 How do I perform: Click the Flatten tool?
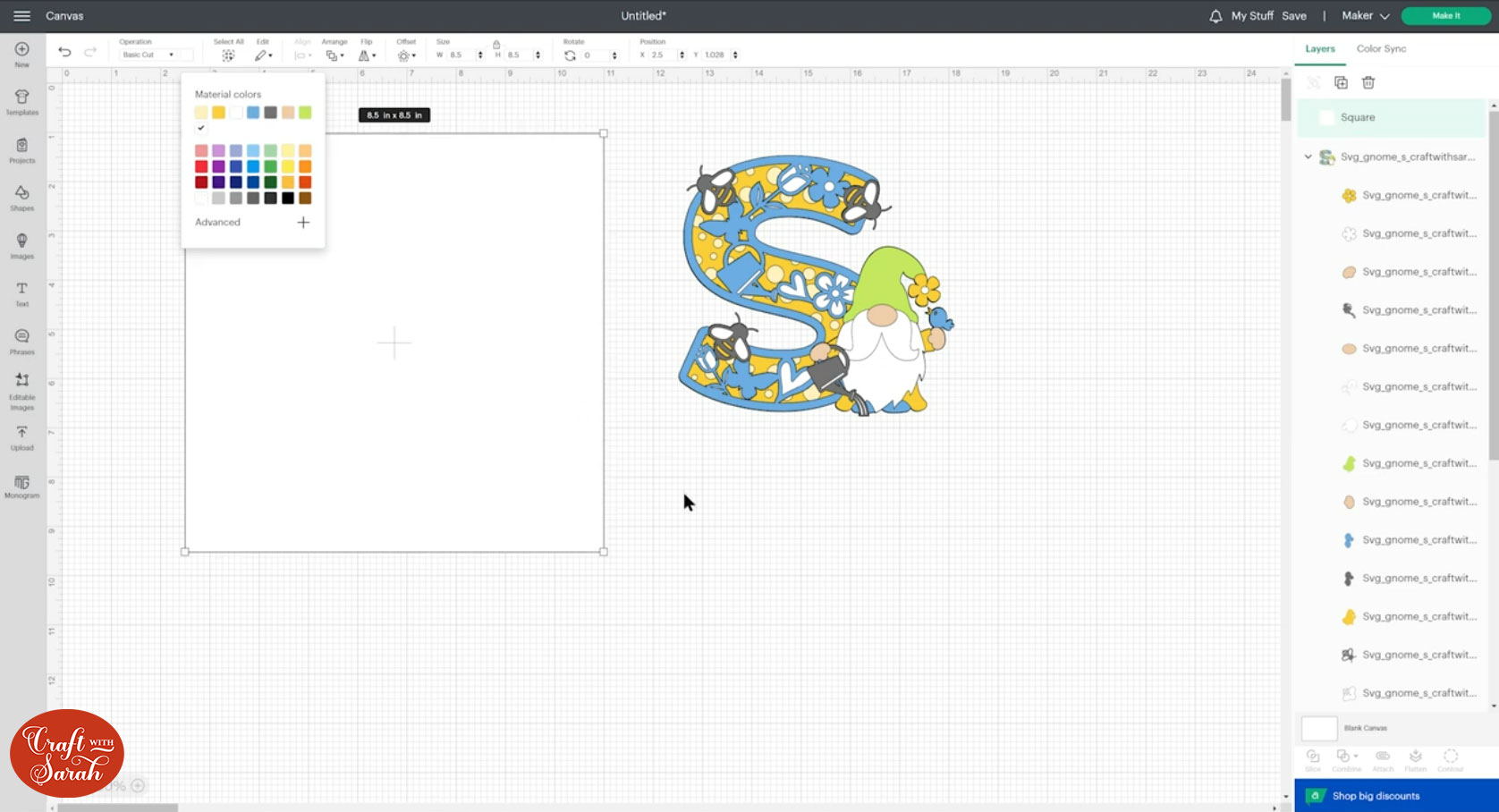pos(1416,760)
